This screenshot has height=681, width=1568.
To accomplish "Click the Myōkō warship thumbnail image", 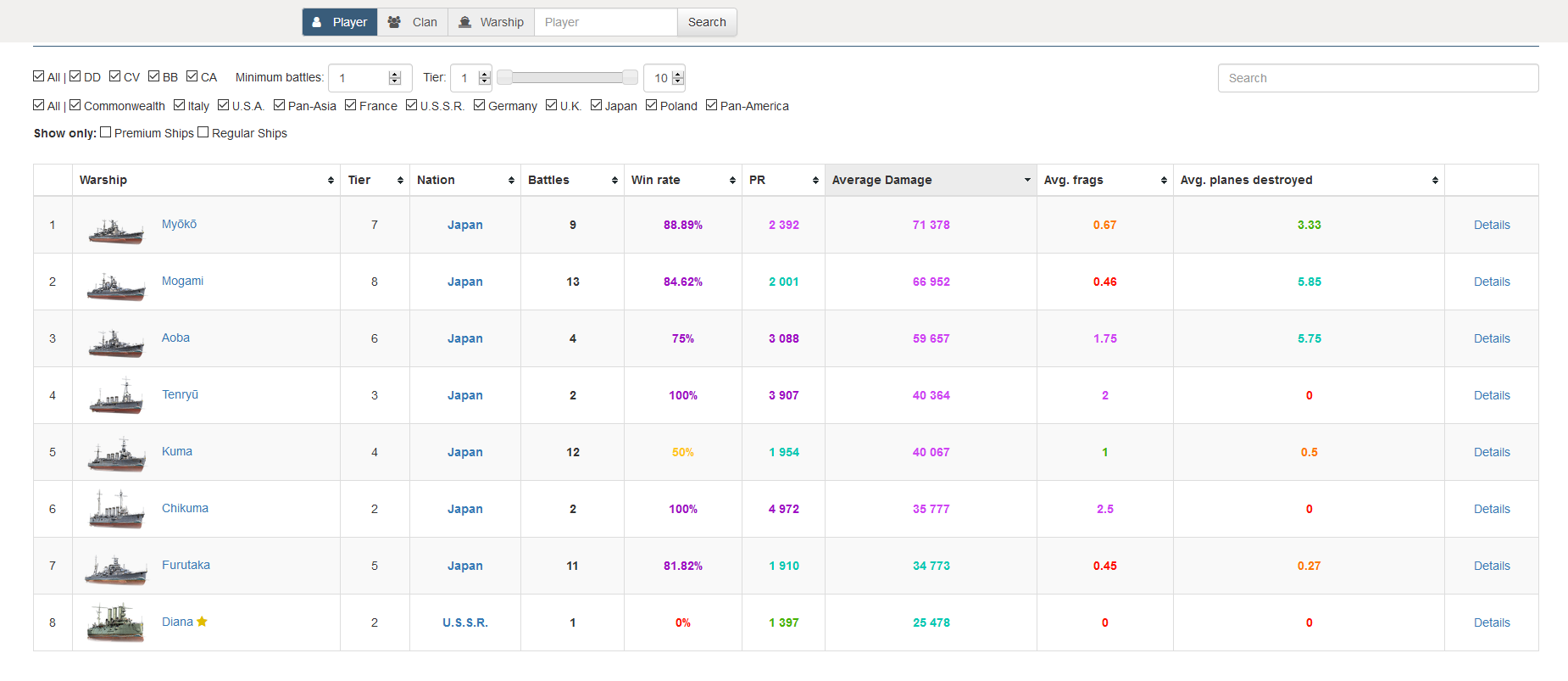I will coord(116,230).
